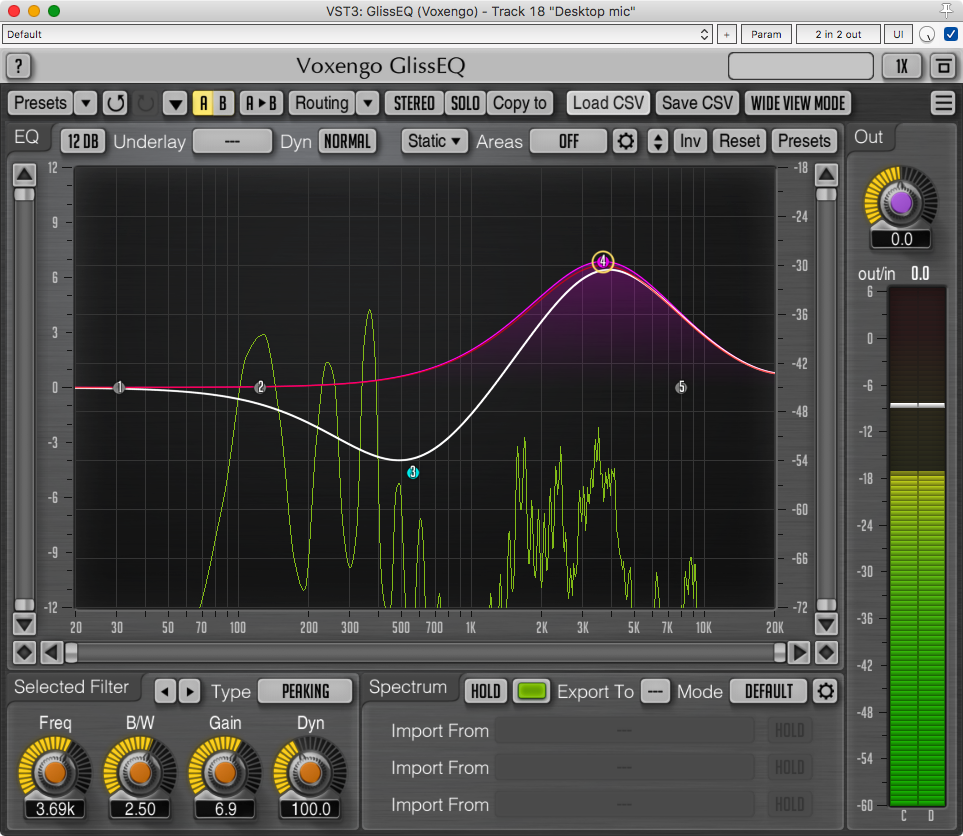Click horizontal scroll right arrow
Viewport: 963px width, 836px height.
coord(798,652)
